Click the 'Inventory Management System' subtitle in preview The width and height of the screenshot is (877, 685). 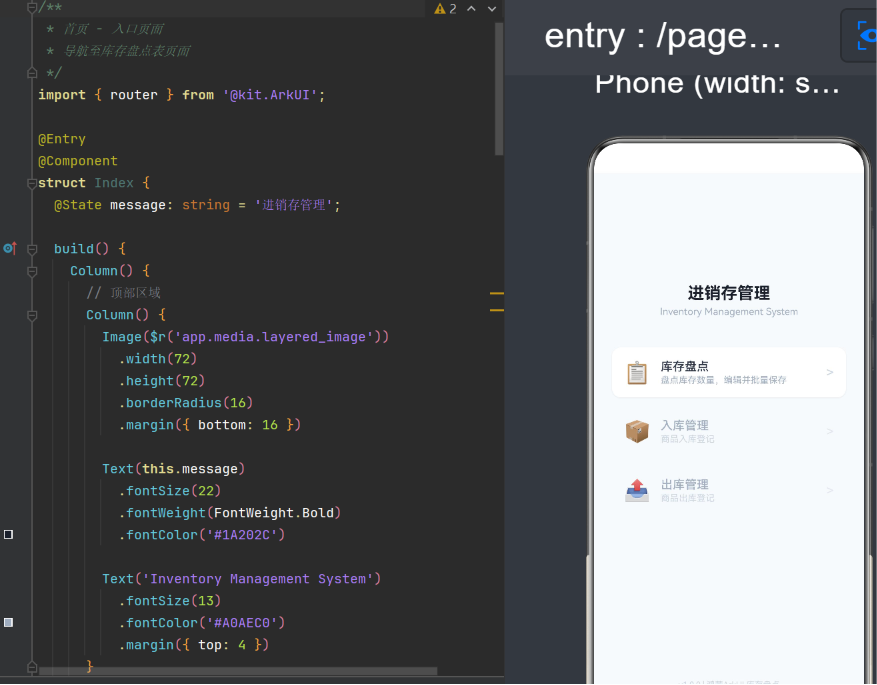(729, 311)
